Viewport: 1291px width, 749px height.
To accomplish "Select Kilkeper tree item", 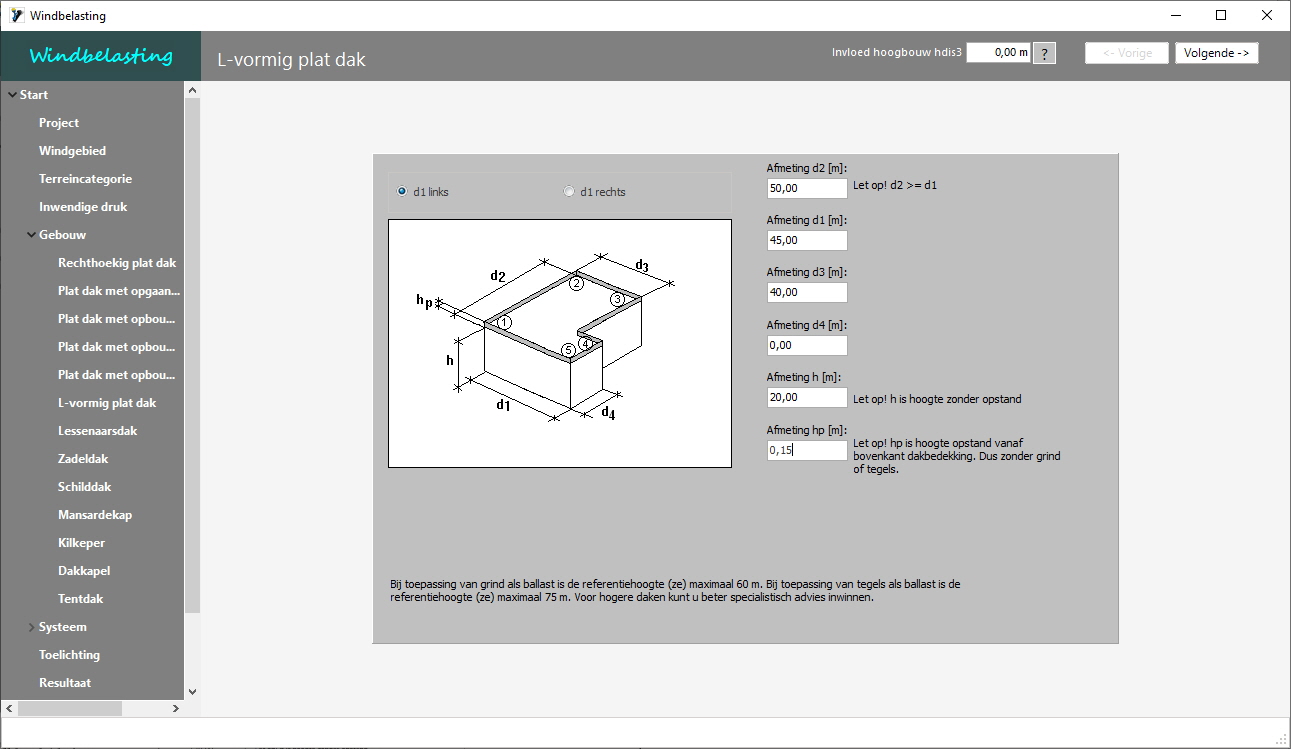I will tap(81, 543).
